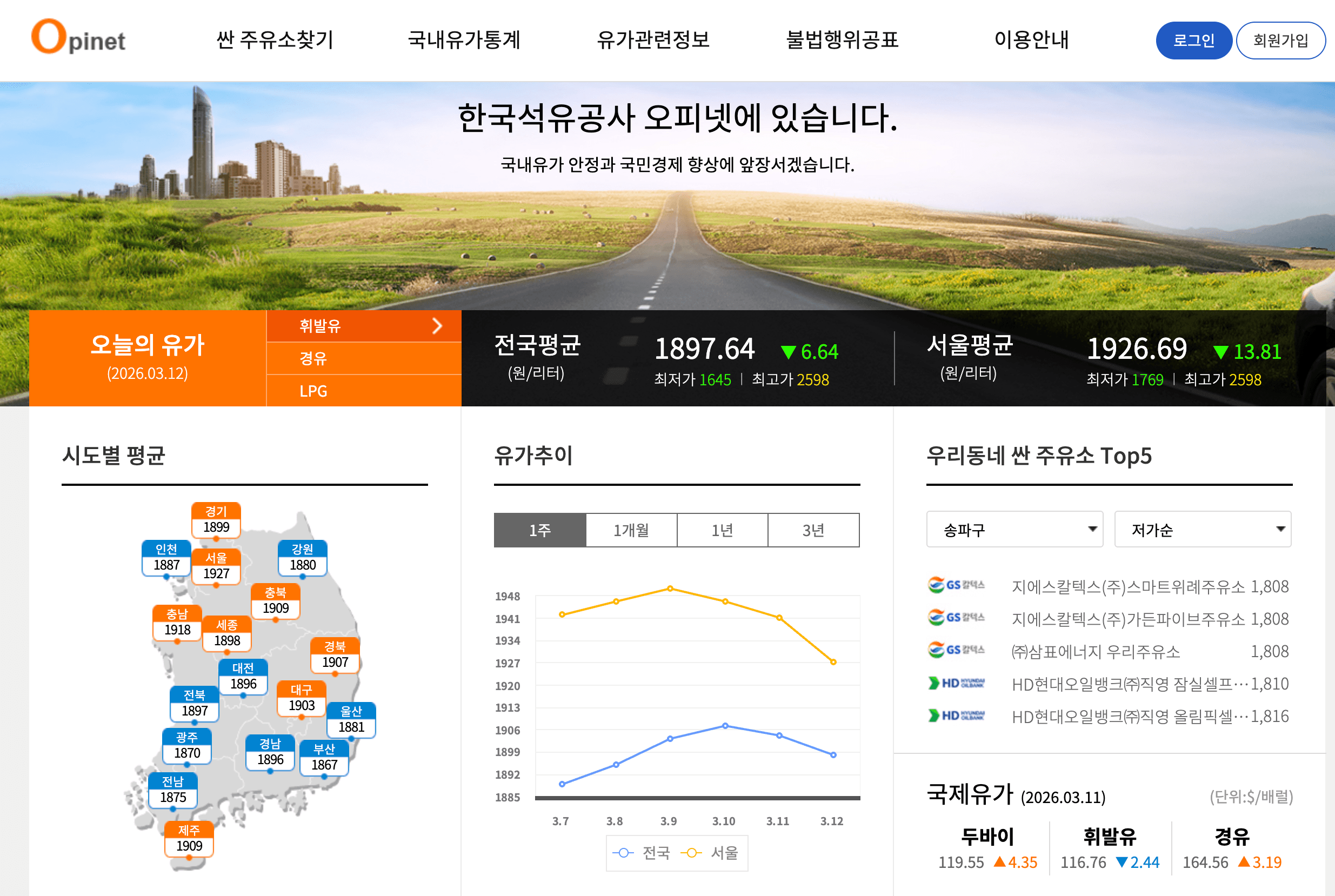This screenshot has height=896, width=1335.
Task: Click the 3.12 Seoul data point
Action: point(833,663)
